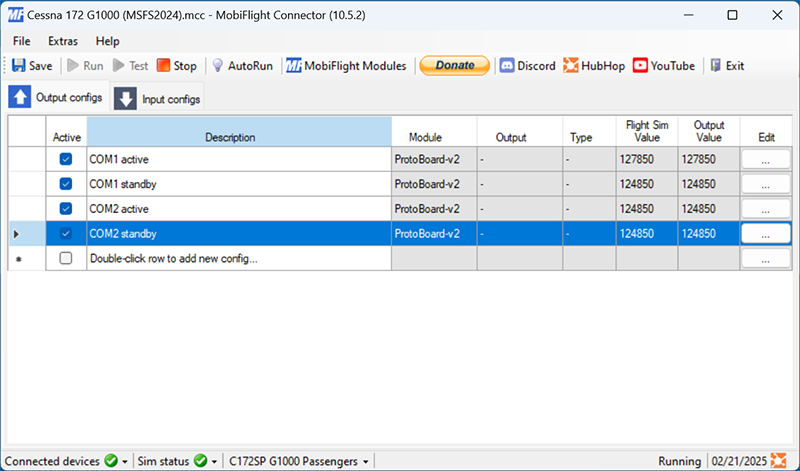Click ProtoBoard-v2 module in COM1 active row
Screen dimensions: 800x471
[x=434, y=159]
